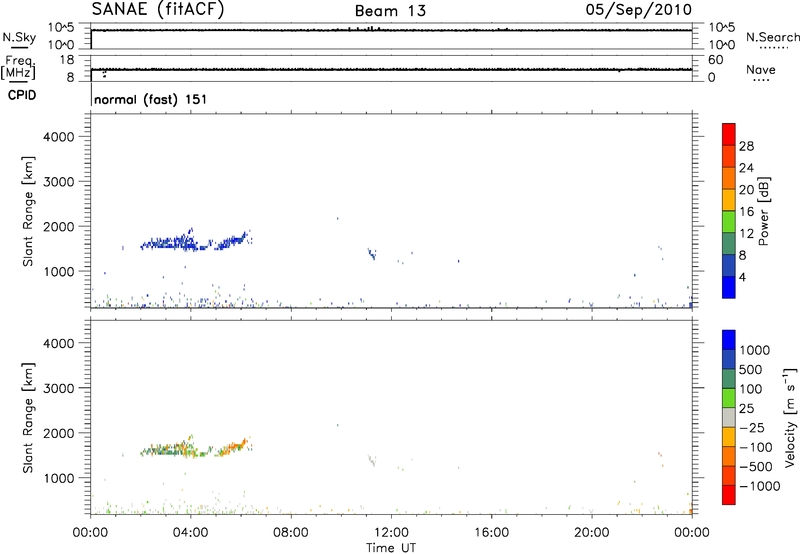800x554 pixels.
Task: Click the 28 value on Power colorbar
Action: (x=746, y=146)
